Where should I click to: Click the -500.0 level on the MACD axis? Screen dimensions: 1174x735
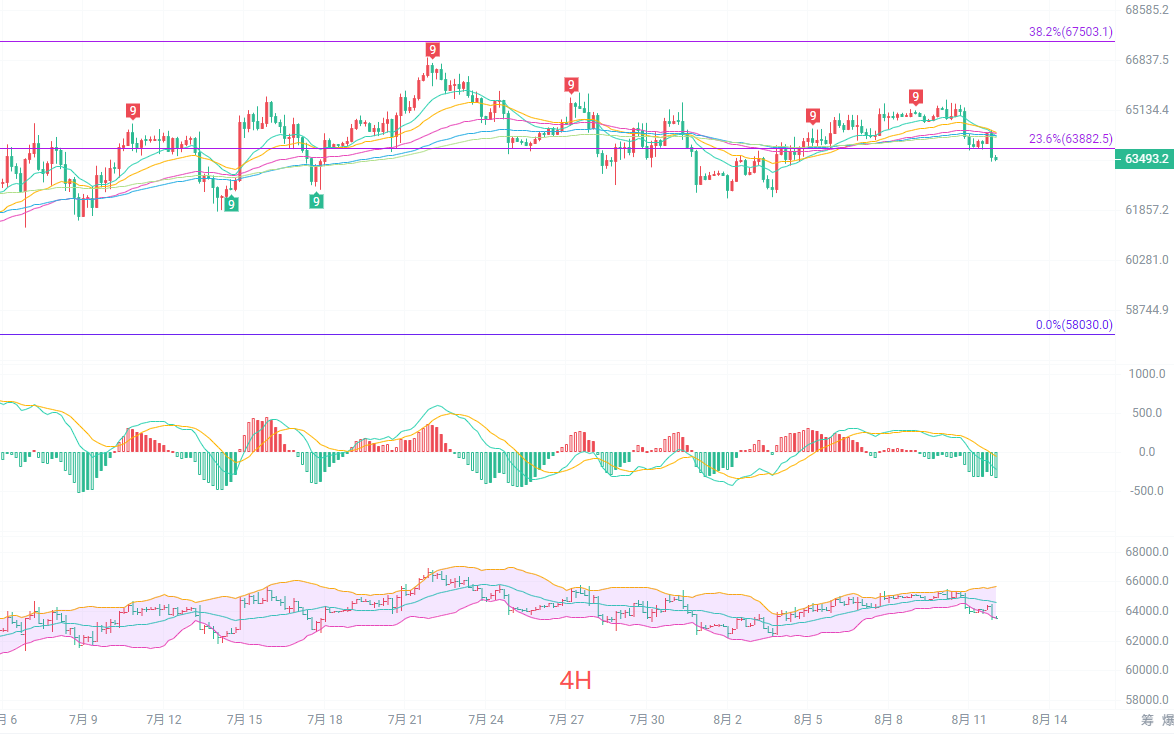pos(1146,491)
